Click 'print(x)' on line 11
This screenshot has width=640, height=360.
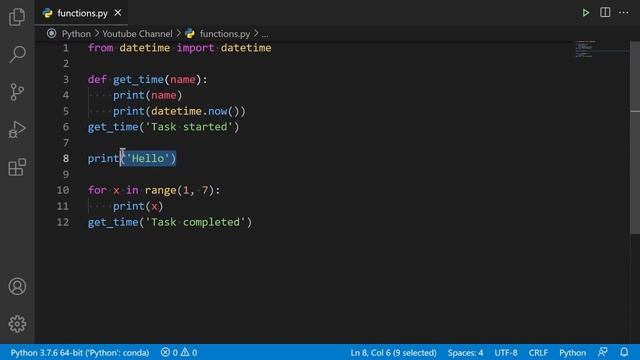138,206
